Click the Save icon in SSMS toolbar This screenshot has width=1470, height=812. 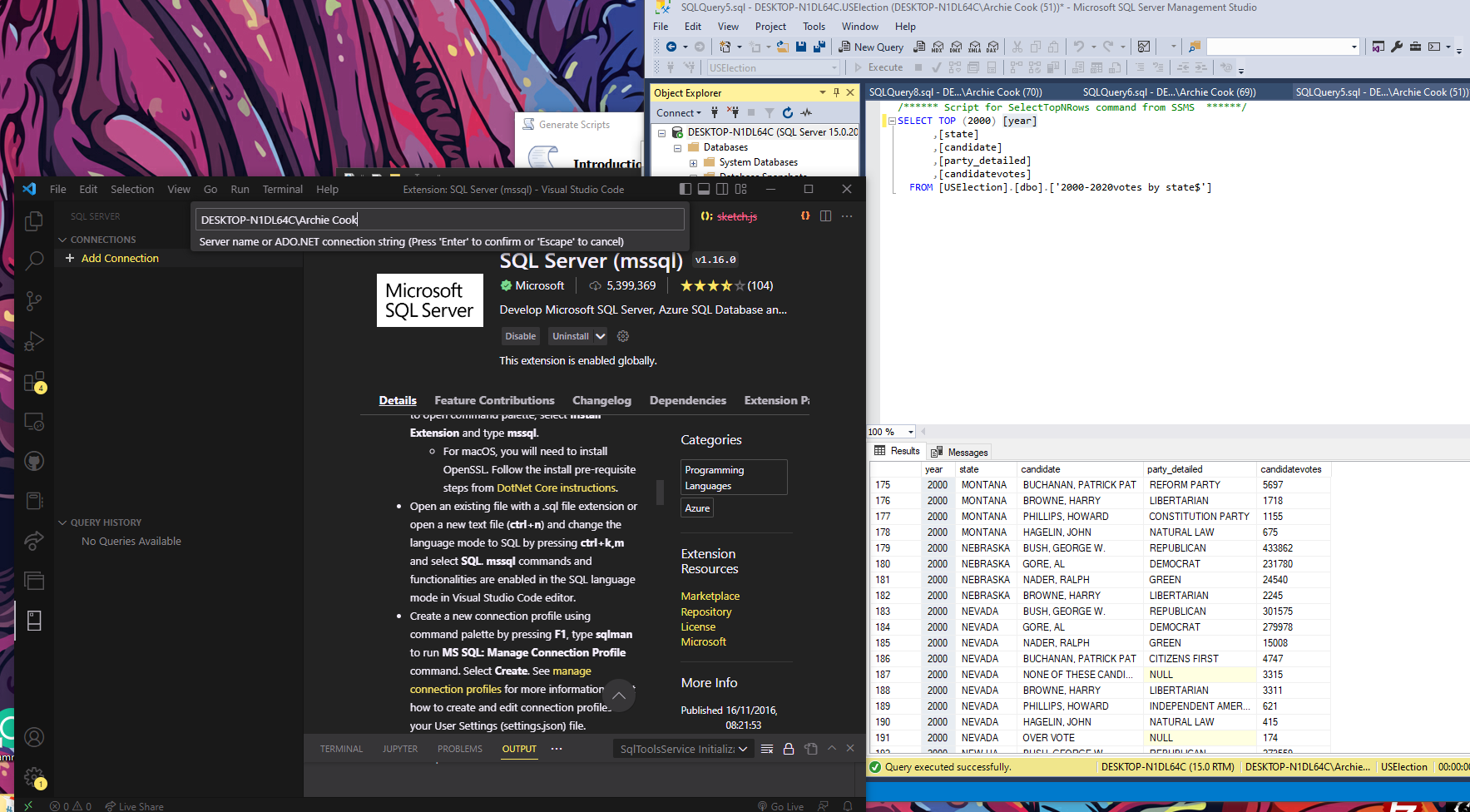point(800,47)
